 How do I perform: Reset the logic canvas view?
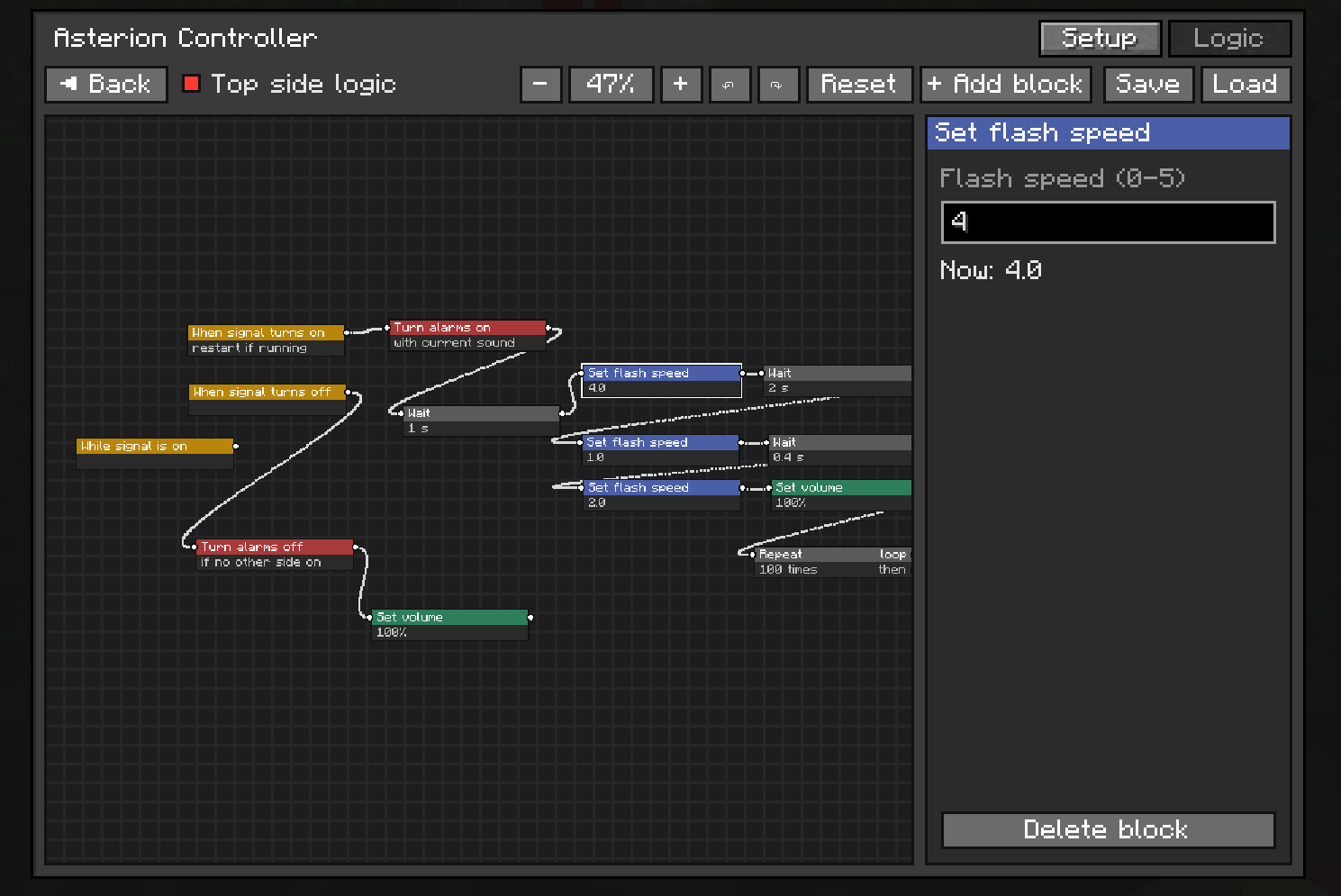pos(859,85)
